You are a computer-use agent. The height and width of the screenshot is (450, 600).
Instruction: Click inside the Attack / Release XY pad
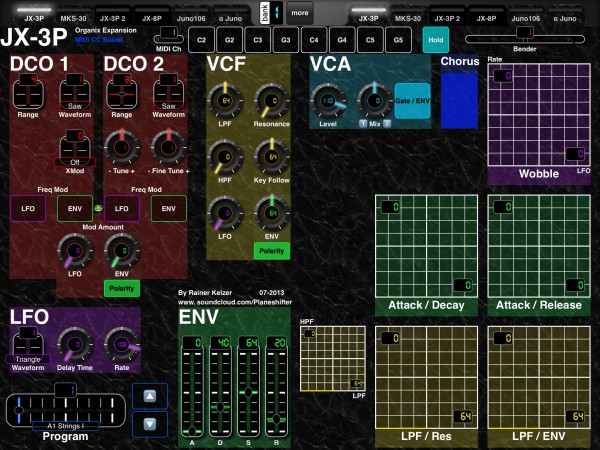[x=539, y=246]
